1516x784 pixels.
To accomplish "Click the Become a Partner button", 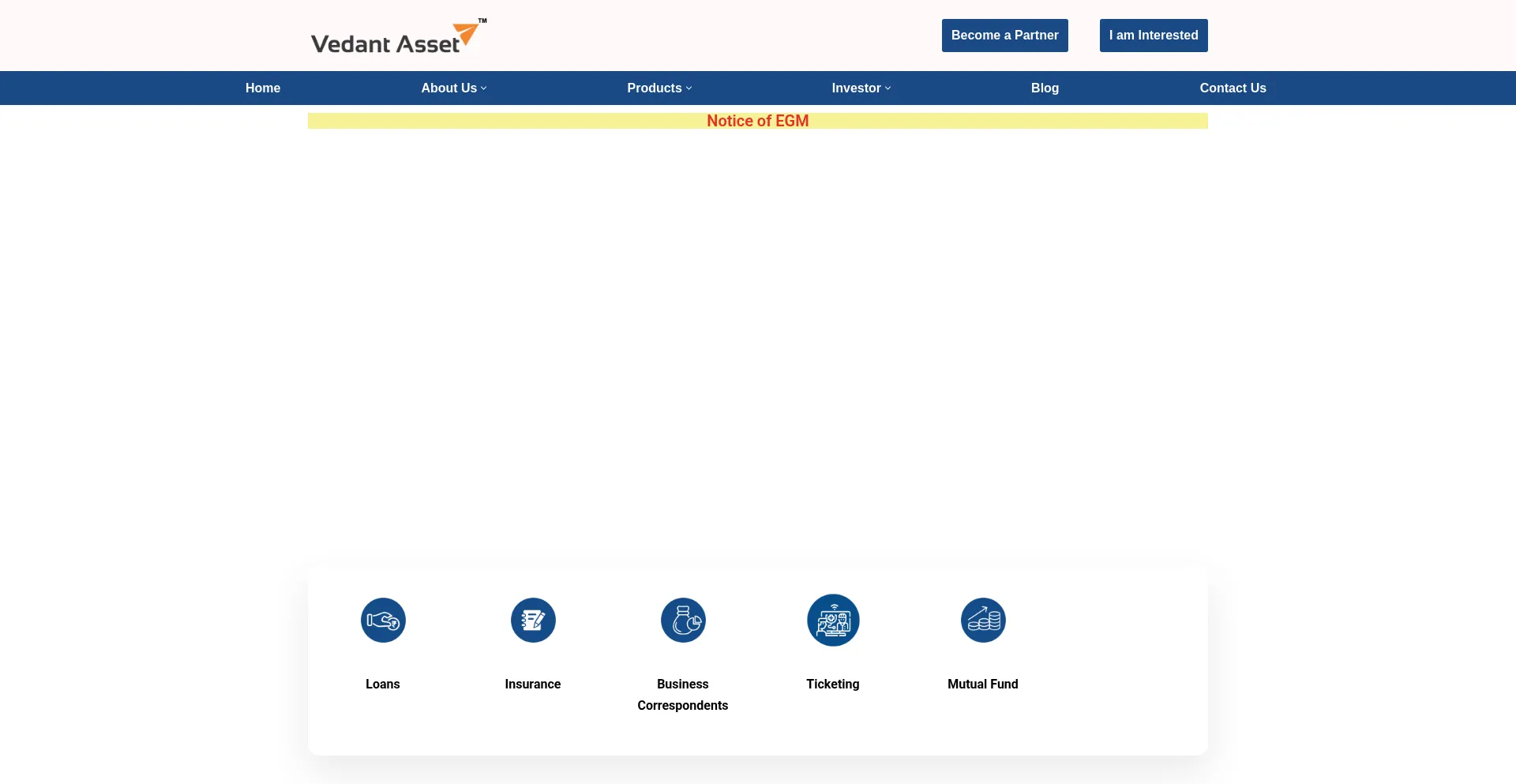I will [x=1004, y=36].
